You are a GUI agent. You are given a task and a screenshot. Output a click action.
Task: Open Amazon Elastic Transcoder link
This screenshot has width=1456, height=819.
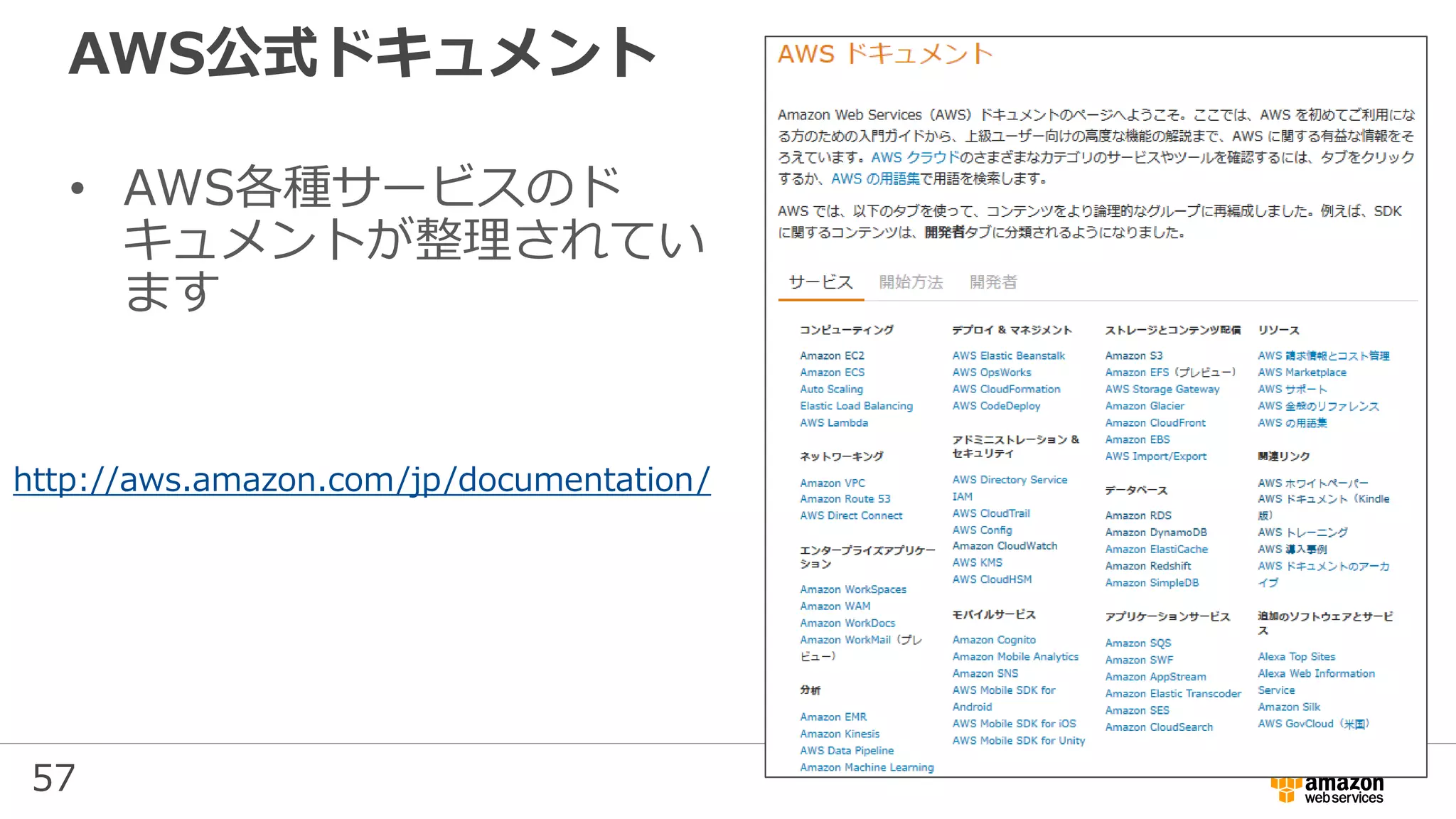[x=1173, y=694]
